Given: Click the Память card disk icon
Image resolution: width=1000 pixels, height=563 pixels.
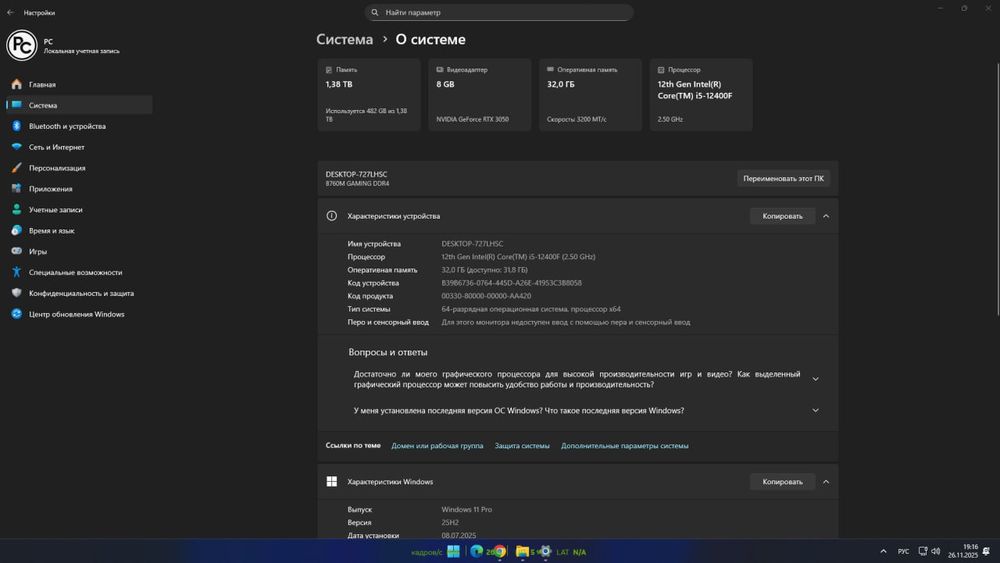Looking at the screenshot, I should click(x=329, y=69).
